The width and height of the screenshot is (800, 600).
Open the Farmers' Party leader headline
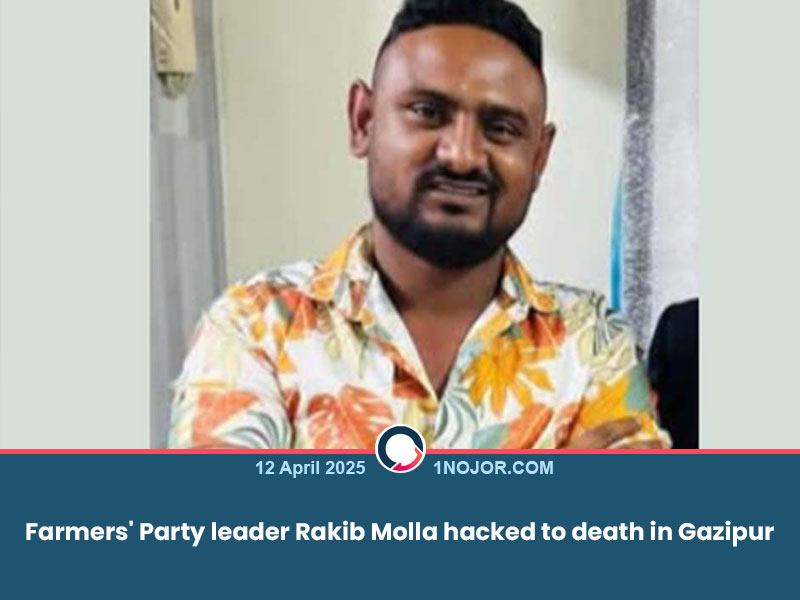tap(399, 532)
